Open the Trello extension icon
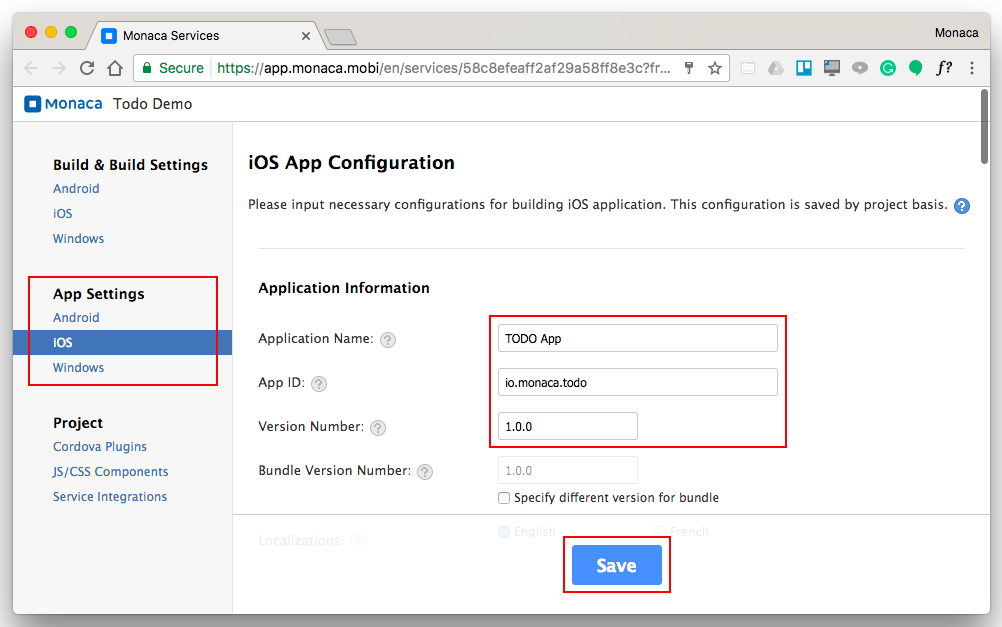Viewport: 1002px width, 627px height. click(803, 68)
